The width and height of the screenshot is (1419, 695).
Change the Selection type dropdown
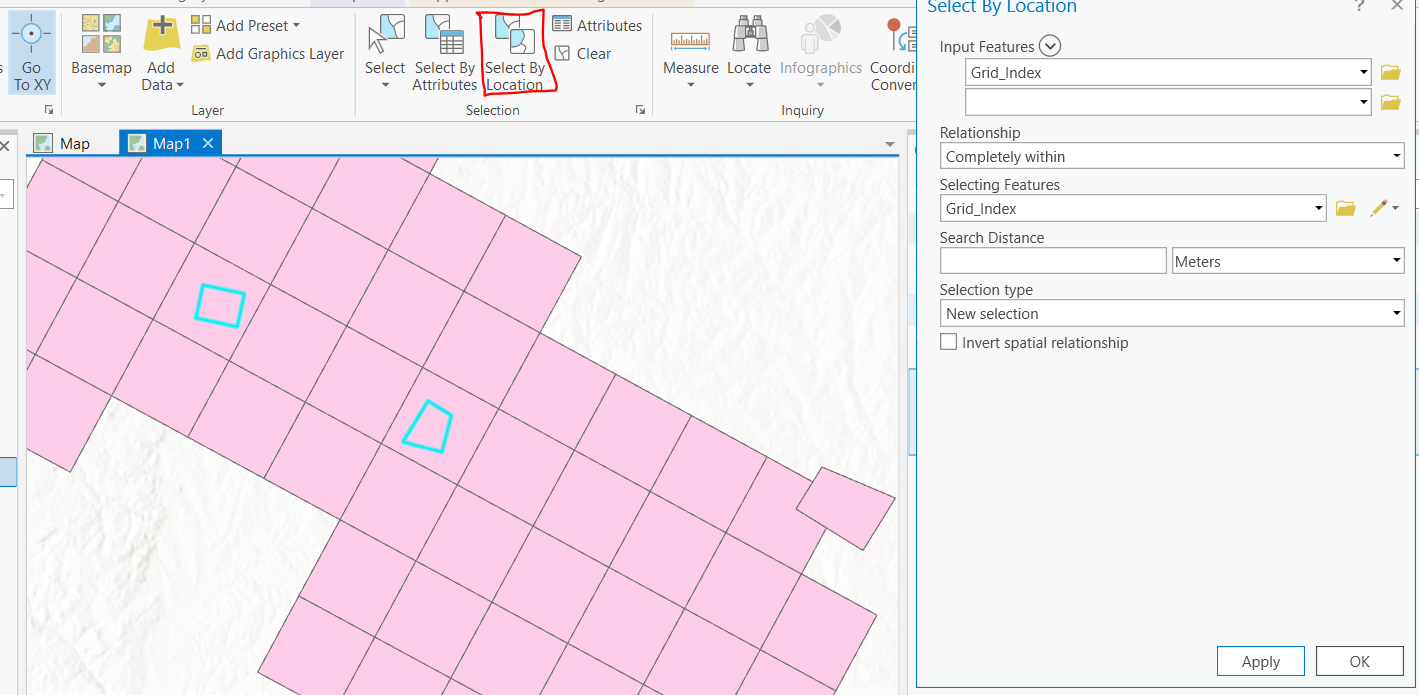tap(1171, 313)
